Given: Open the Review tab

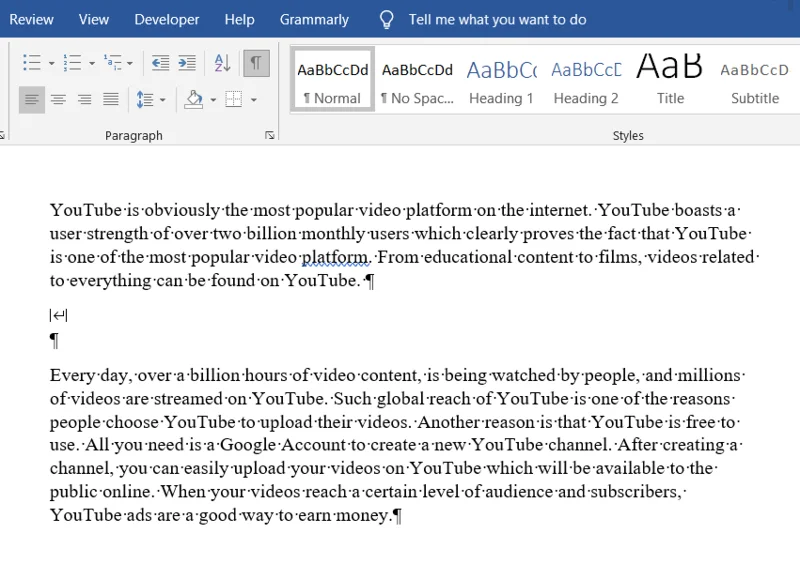Looking at the screenshot, I should coord(31,19).
